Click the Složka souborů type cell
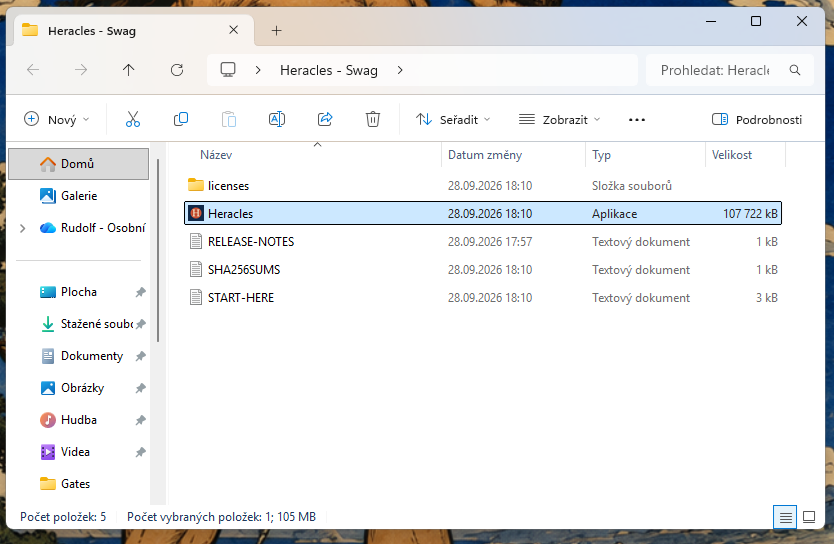Image resolution: width=834 pixels, height=544 pixels. point(632,186)
